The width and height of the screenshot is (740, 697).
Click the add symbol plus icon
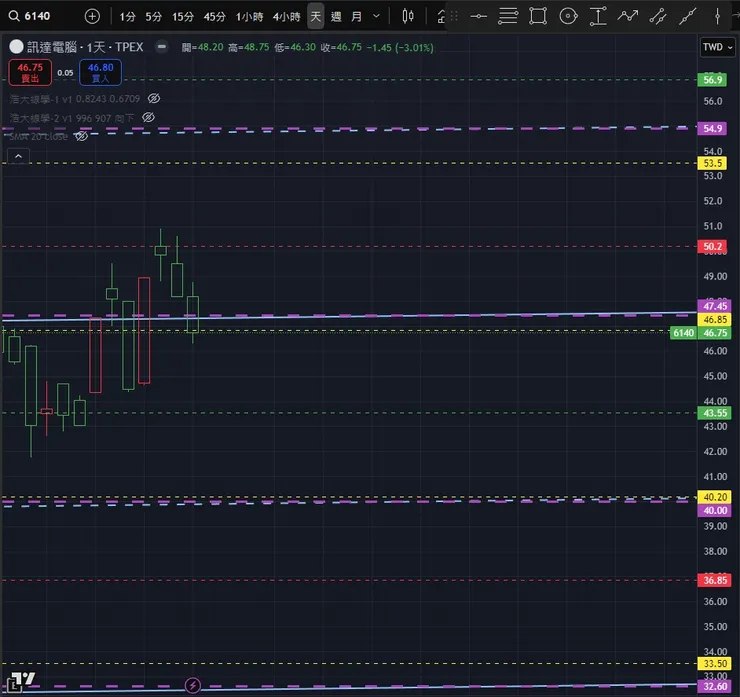point(92,17)
